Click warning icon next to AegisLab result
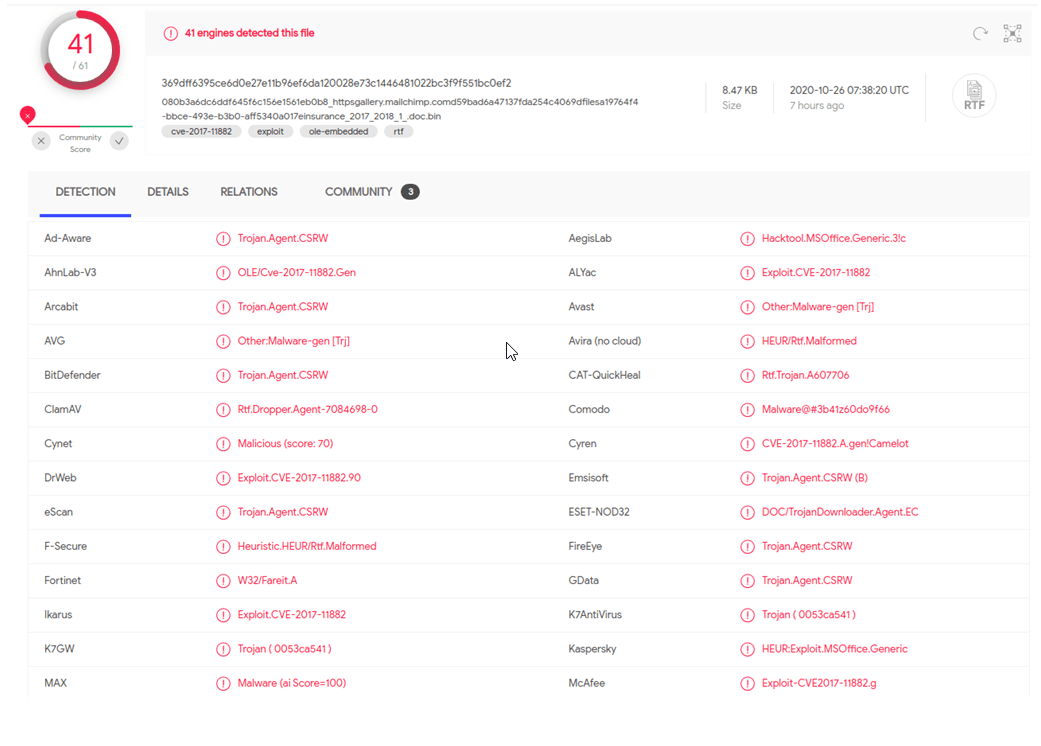The image size is (1041, 746). point(748,239)
